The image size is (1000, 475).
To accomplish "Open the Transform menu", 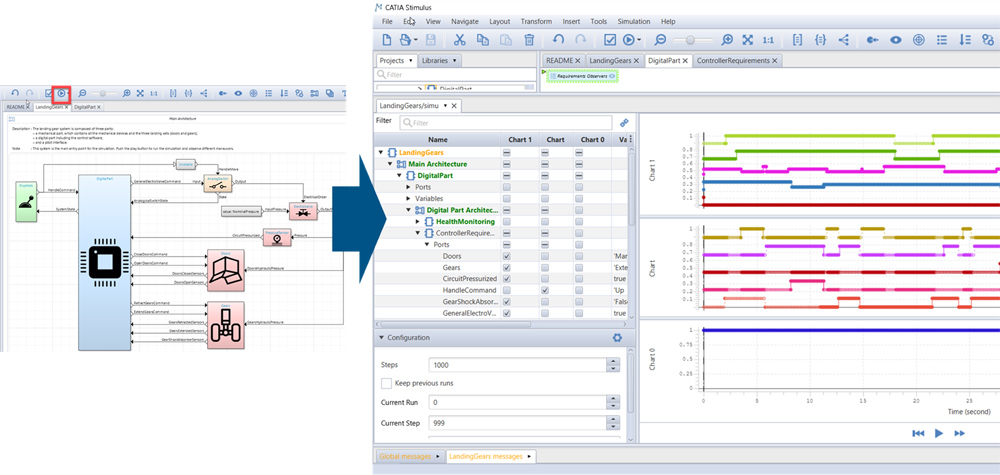I will (536, 21).
